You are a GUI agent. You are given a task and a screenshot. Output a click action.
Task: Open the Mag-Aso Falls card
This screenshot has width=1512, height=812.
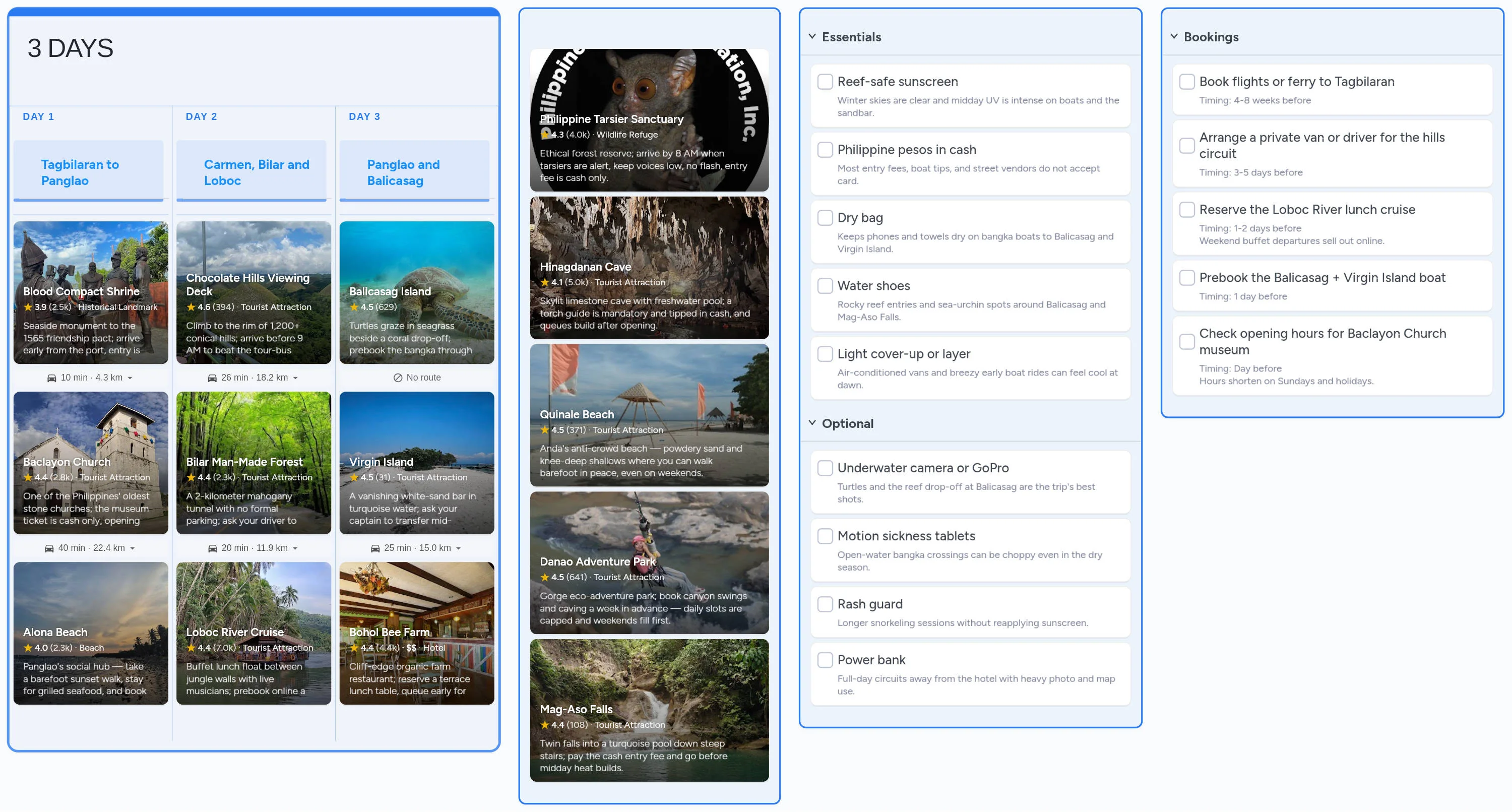[x=649, y=710]
